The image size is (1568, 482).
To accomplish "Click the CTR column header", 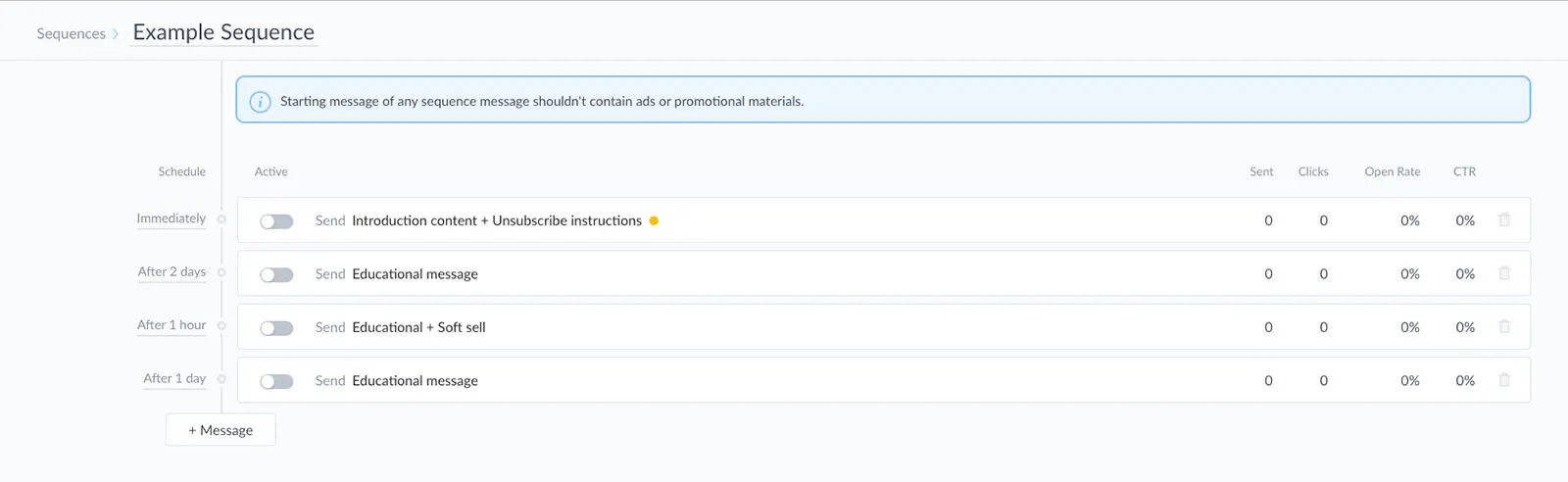I will (1464, 171).
